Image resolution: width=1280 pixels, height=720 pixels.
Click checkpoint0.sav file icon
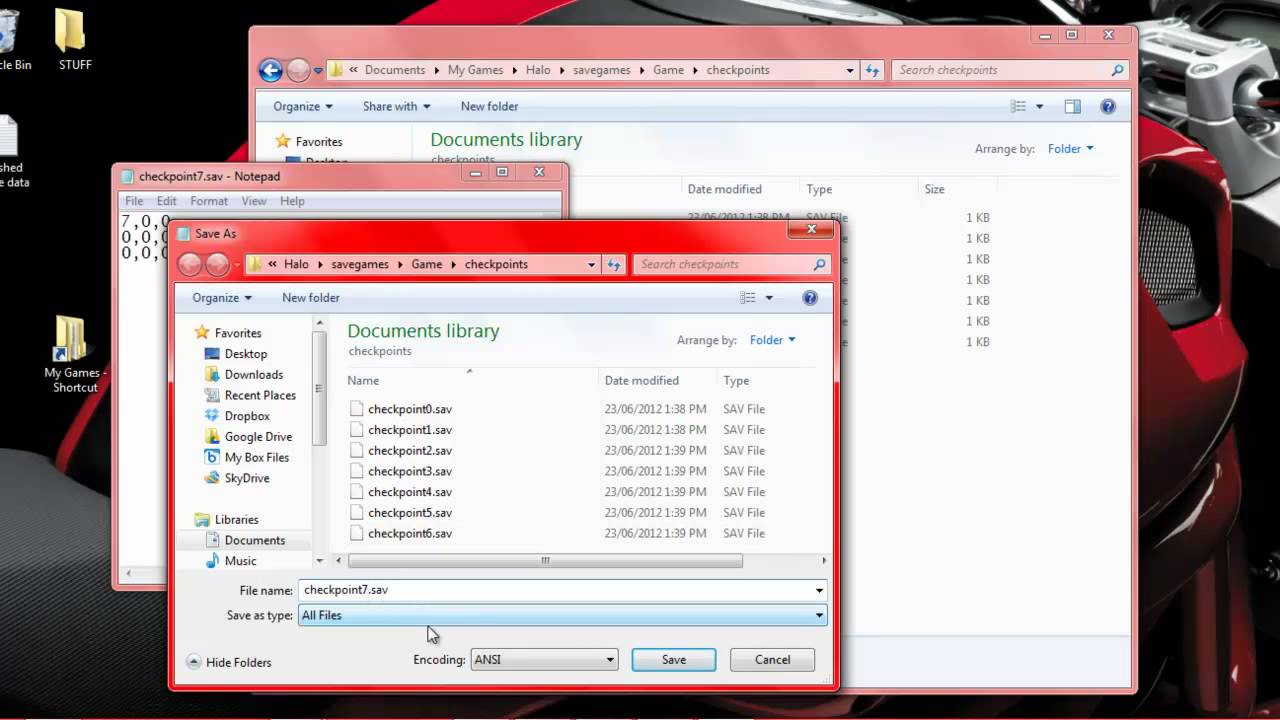pyautogui.click(x=357, y=409)
